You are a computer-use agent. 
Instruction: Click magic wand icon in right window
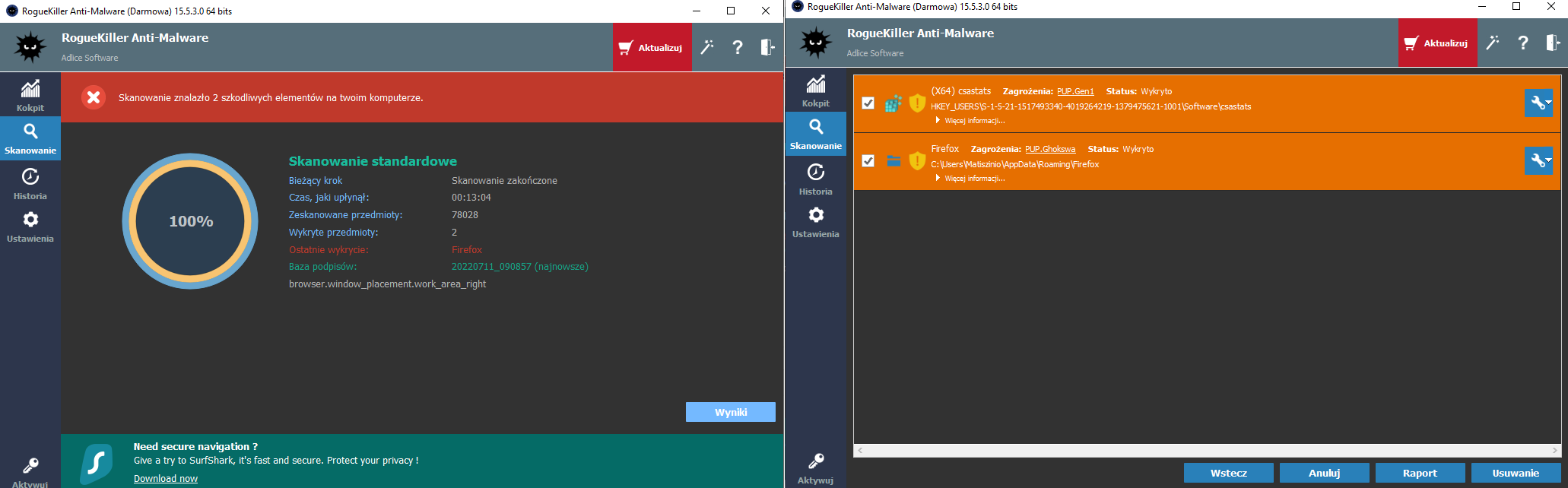point(1493,43)
